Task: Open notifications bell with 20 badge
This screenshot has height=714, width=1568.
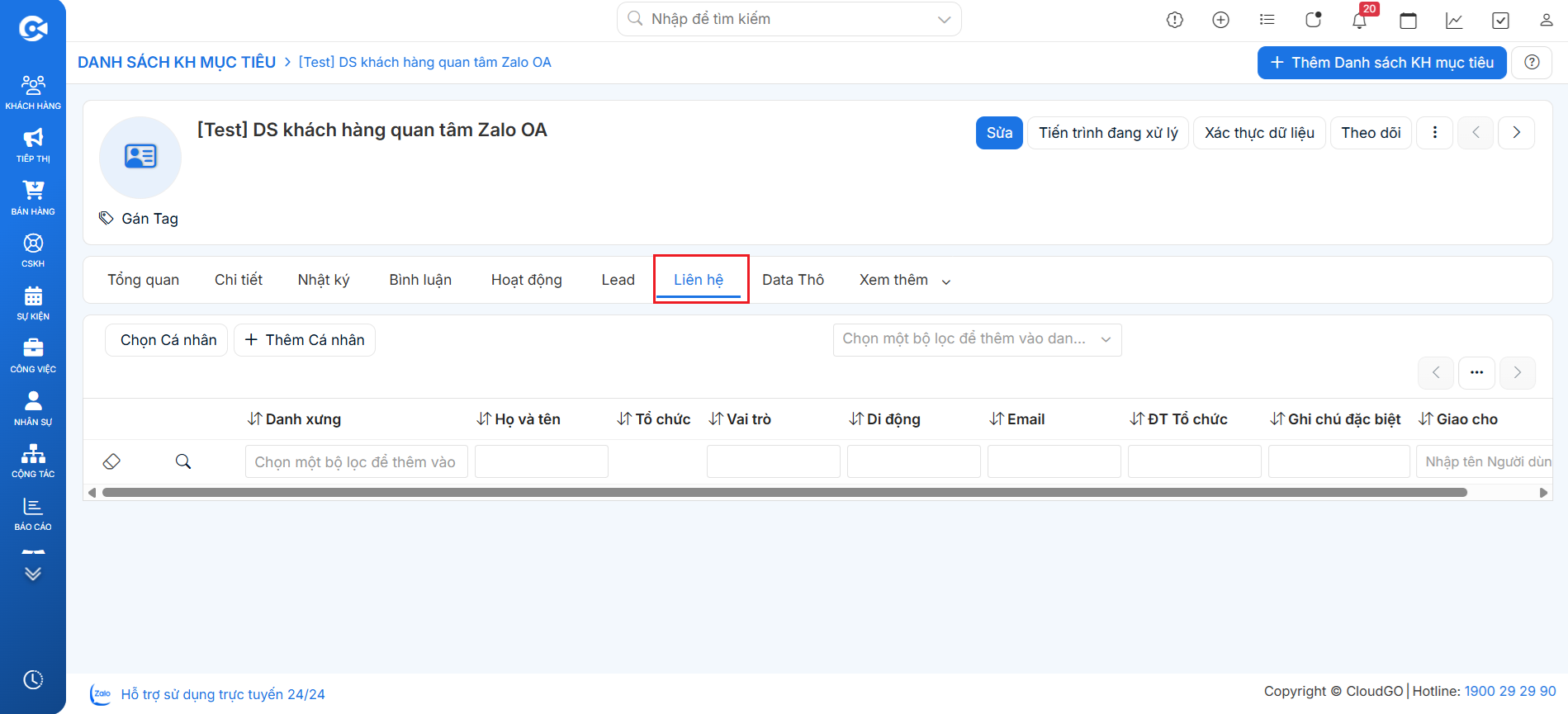Action: pos(1360,20)
